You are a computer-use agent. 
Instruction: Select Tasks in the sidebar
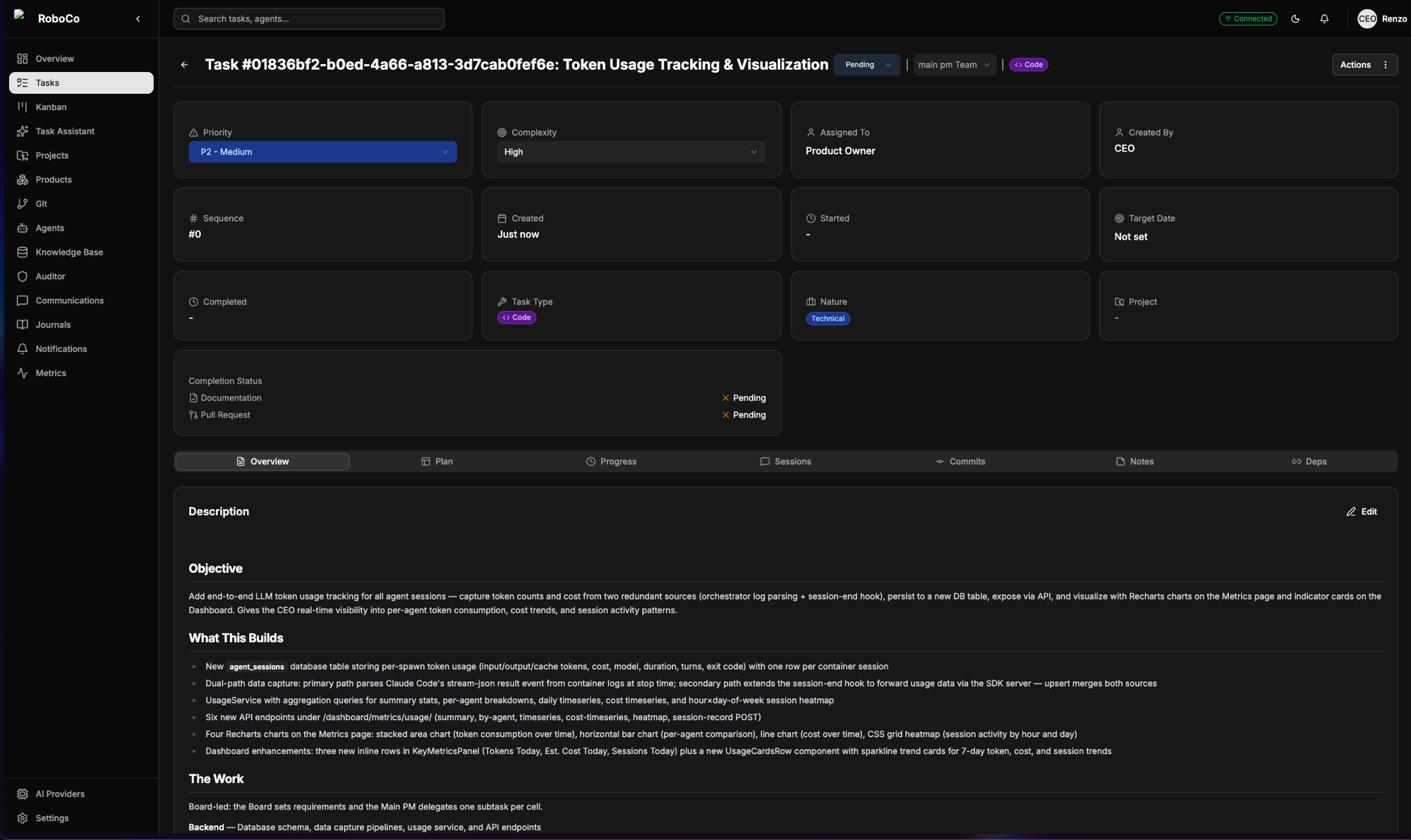[x=81, y=83]
